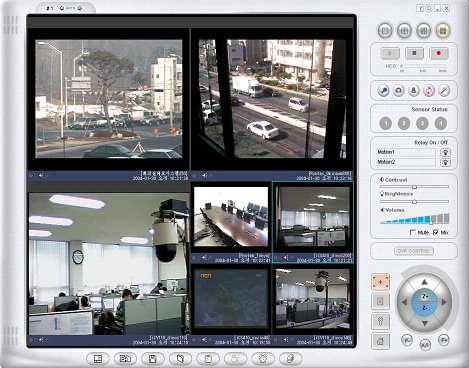Click the alarm bell icon
This screenshot has width=469, height=368.
click(x=414, y=90)
